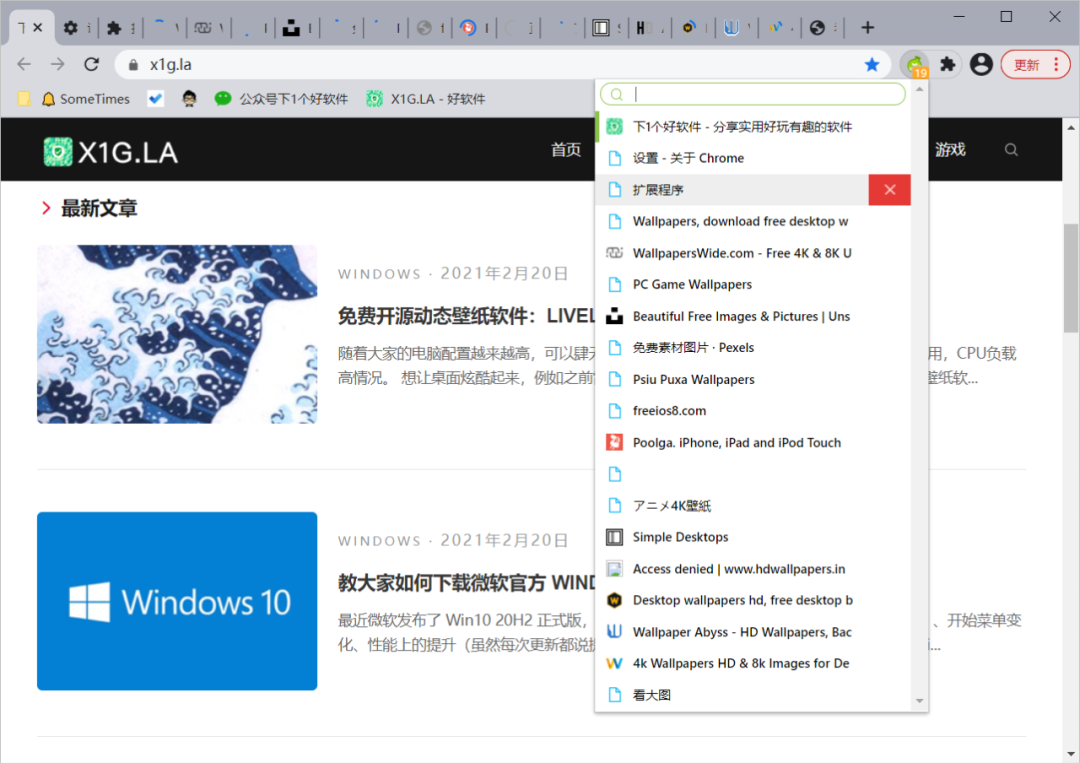This screenshot has width=1080, height=763.
Task: Click the X1G.LA site logo
Action: pos(110,152)
